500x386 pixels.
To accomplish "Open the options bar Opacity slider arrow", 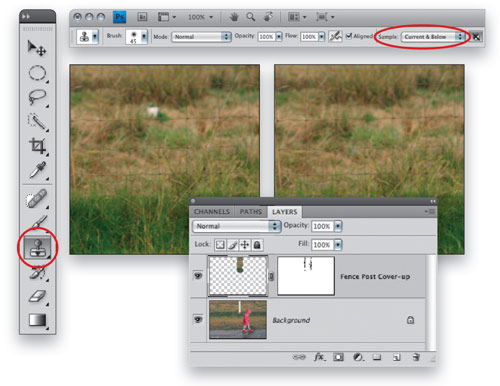I will 279,36.
